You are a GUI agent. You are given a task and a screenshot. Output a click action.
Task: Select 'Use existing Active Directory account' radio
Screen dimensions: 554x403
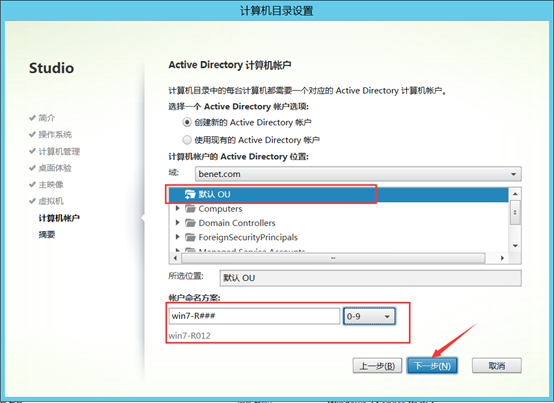click(187, 140)
